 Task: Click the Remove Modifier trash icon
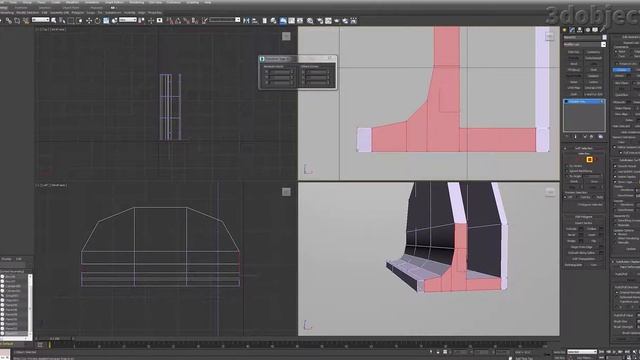tap(592, 137)
